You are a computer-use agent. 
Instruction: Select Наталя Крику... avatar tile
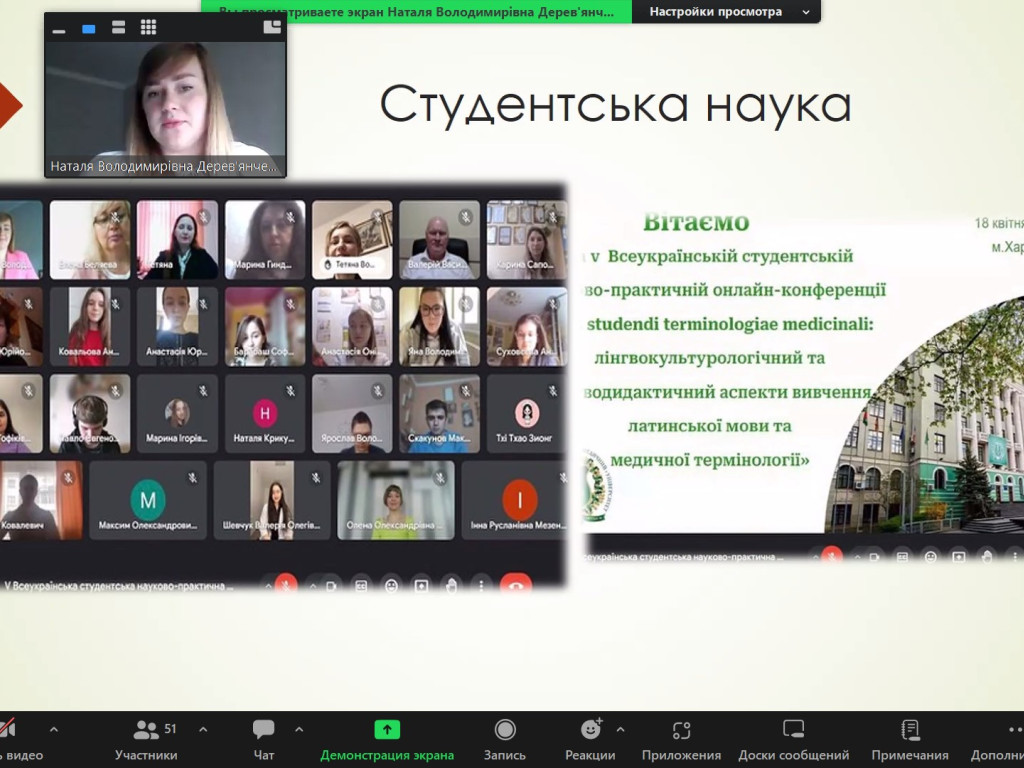(265, 413)
